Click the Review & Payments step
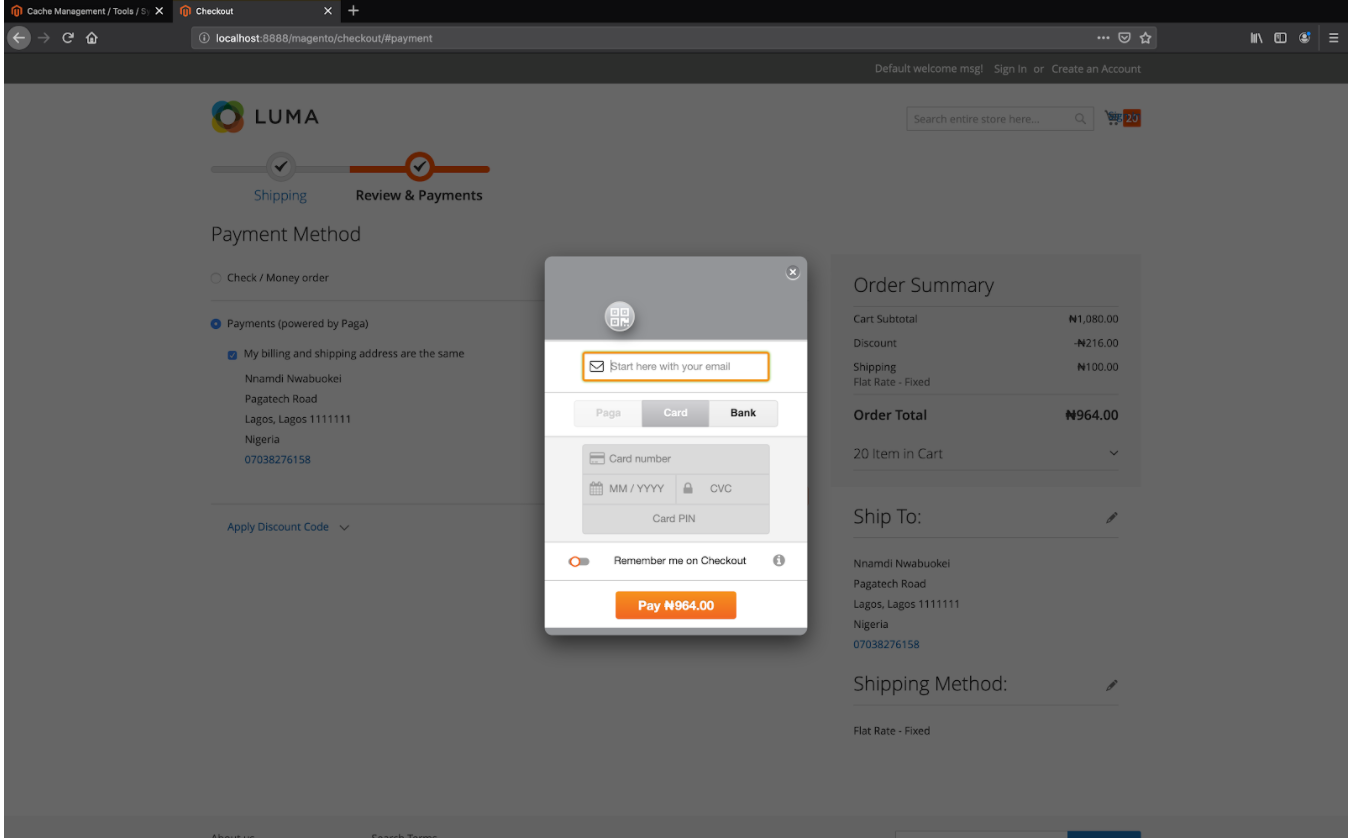The width and height of the screenshot is (1348, 838). (419, 195)
